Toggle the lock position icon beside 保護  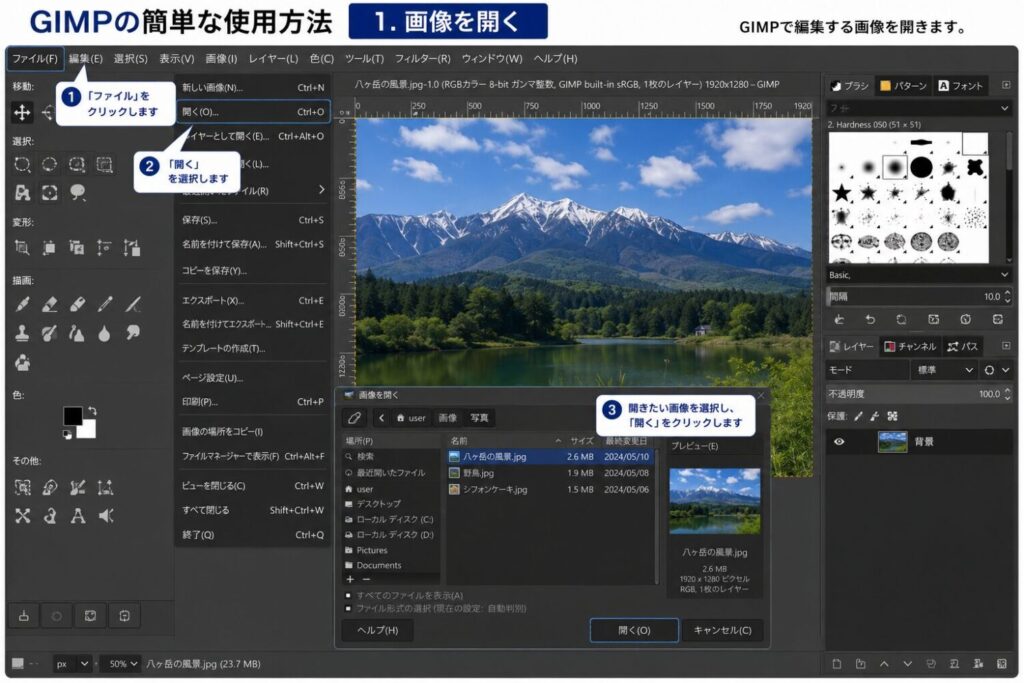[874, 417]
